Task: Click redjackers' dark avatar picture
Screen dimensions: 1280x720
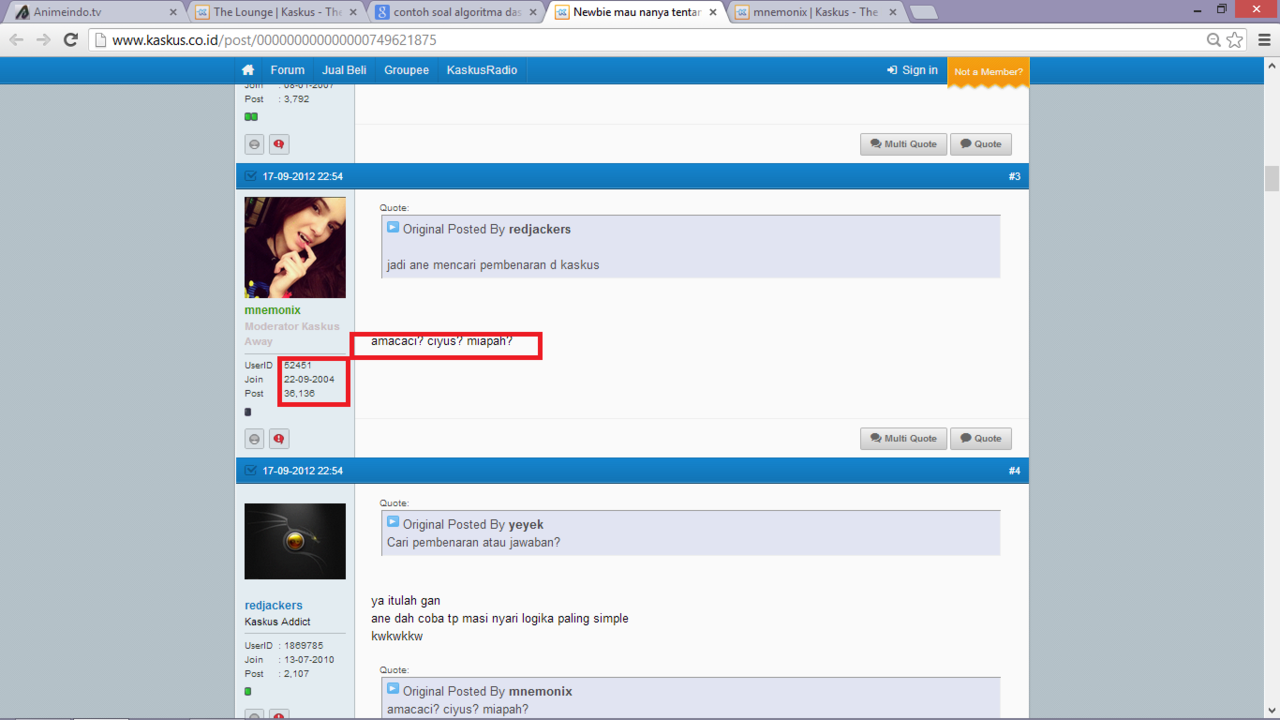Action: (x=295, y=541)
